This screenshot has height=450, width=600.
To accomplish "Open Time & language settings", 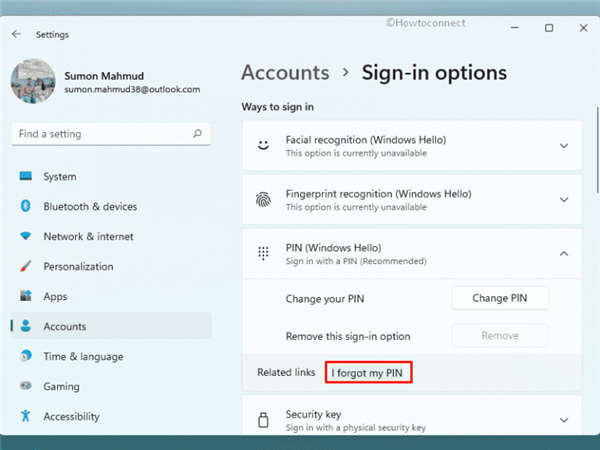I will click(83, 357).
